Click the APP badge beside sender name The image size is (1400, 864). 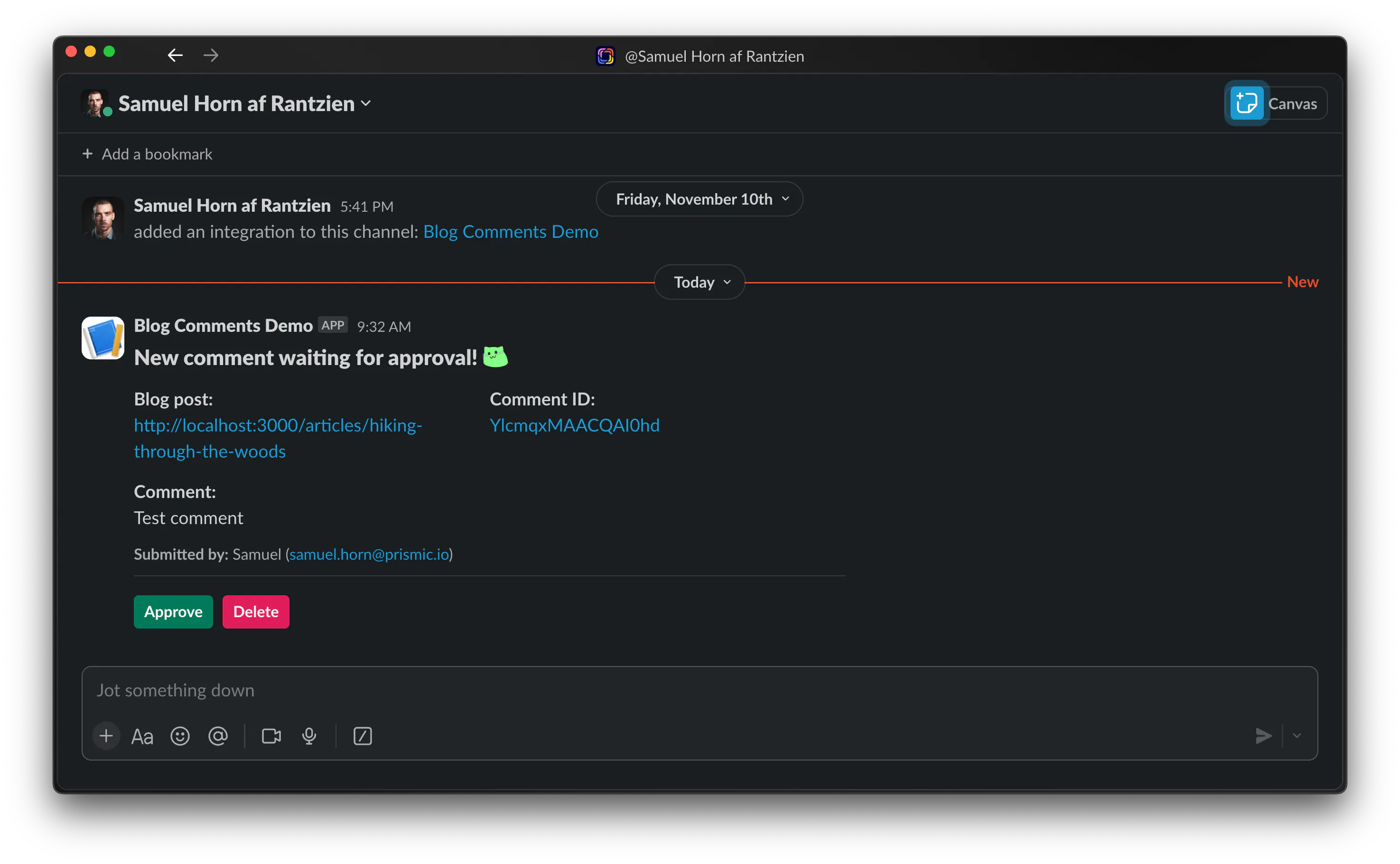tap(332, 325)
